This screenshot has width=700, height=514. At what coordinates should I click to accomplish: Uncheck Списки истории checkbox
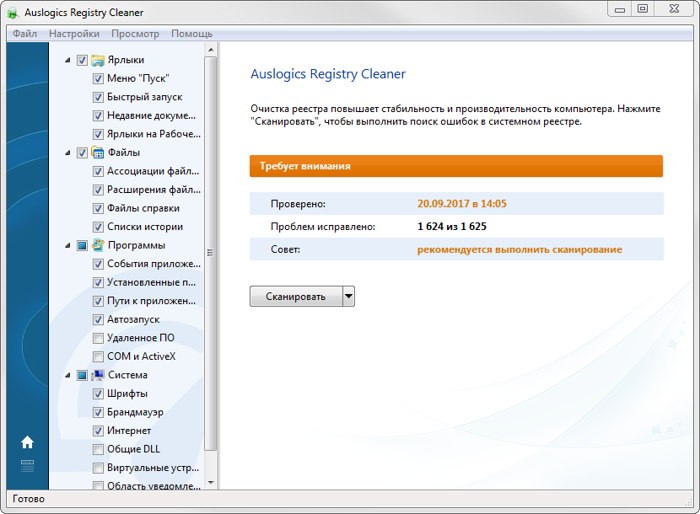tap(98, 227)
